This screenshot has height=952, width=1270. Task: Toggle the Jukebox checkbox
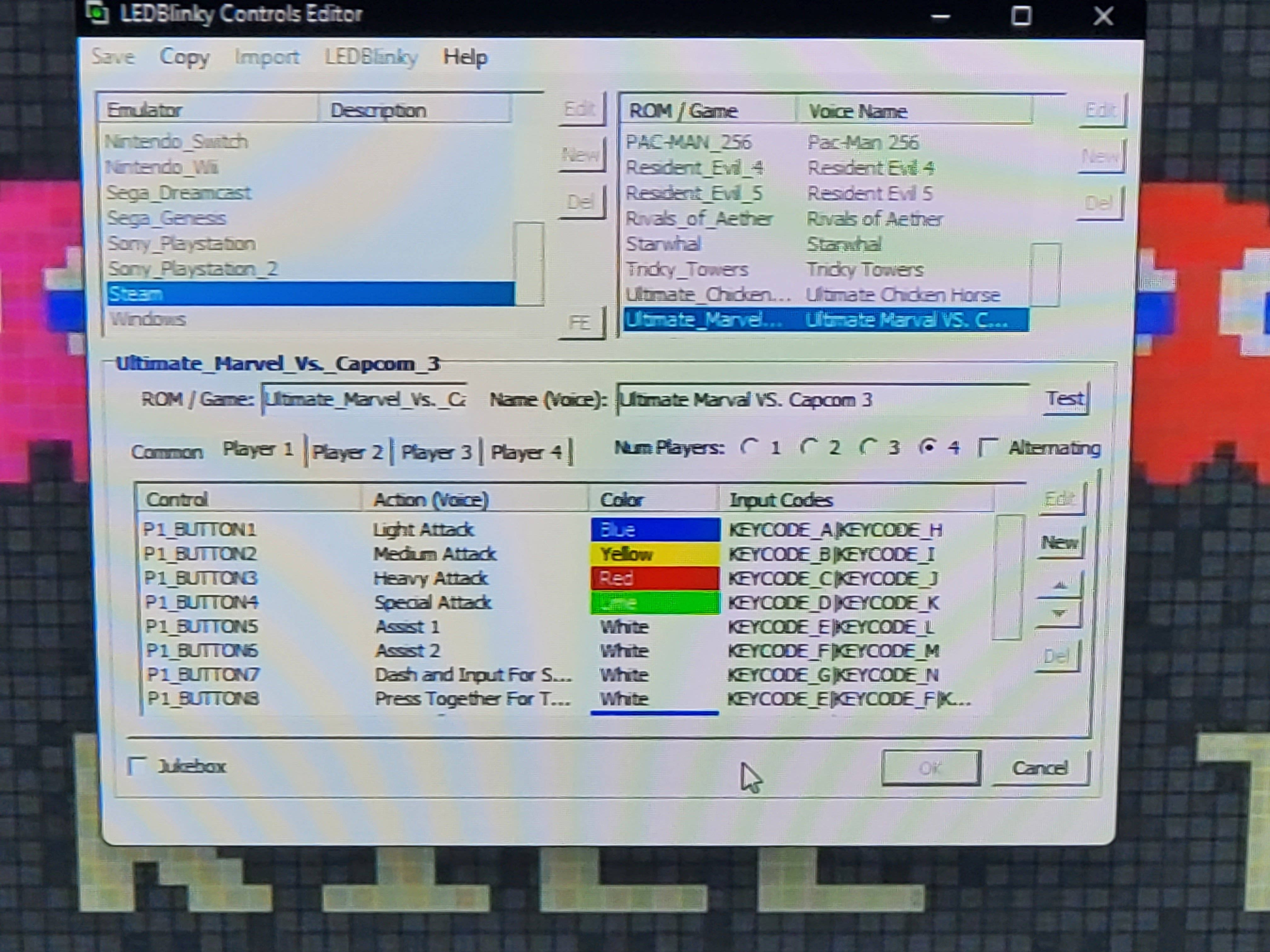point(177,766)
